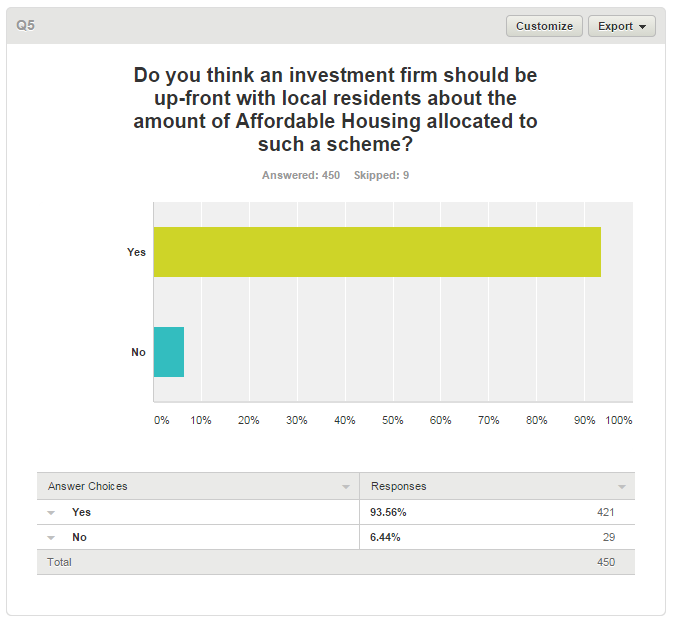Viewport: 675px width, 625px height.
Task: Click the yellow-green Yes bar
Action: pos(377,252)
